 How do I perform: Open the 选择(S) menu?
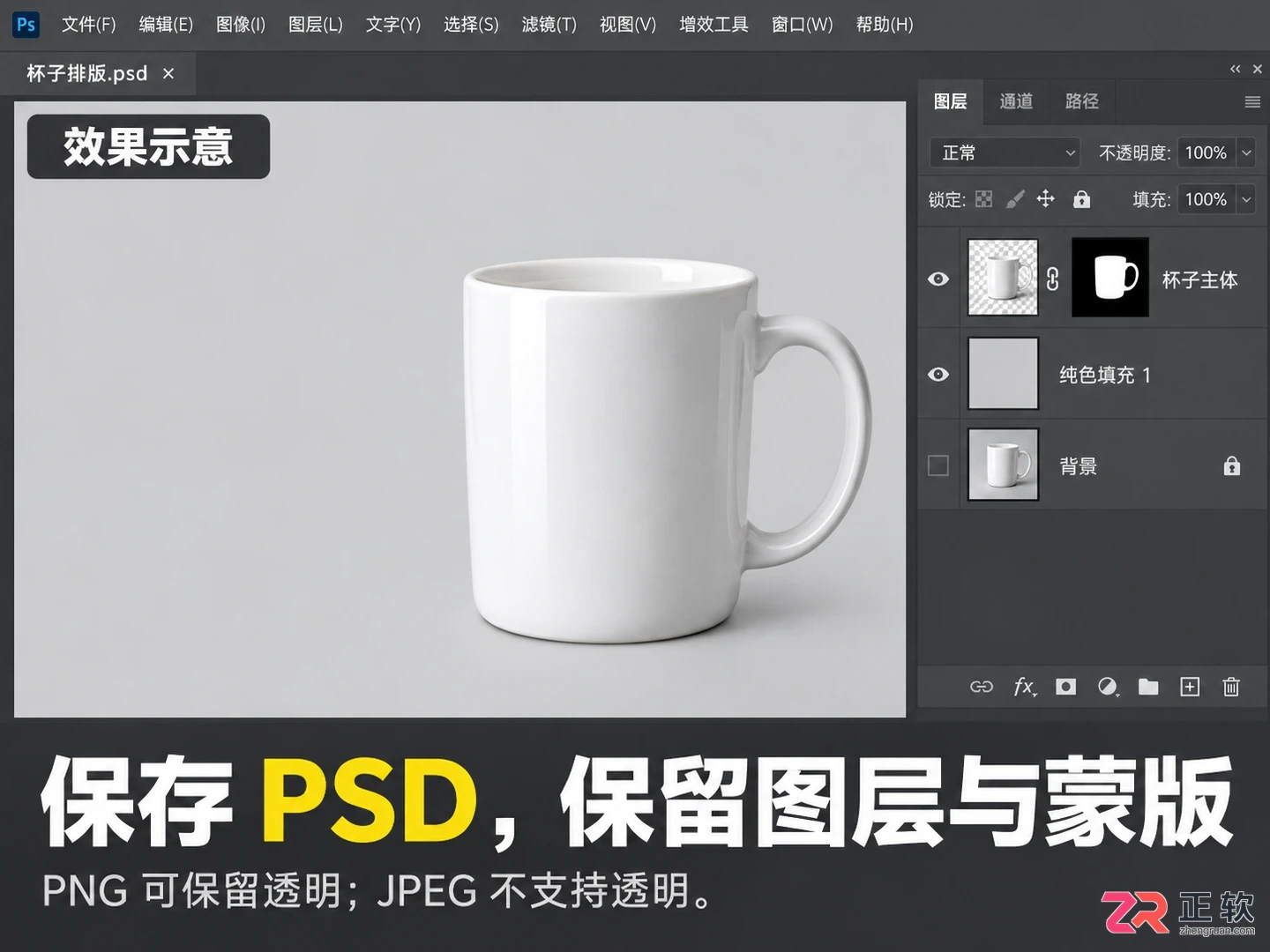471,24
